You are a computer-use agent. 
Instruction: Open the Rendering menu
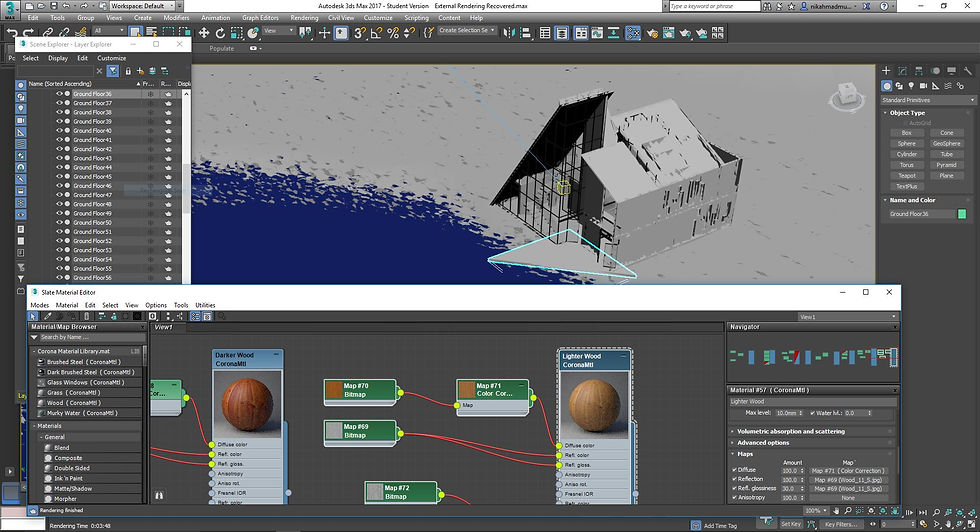pos(304,18)
